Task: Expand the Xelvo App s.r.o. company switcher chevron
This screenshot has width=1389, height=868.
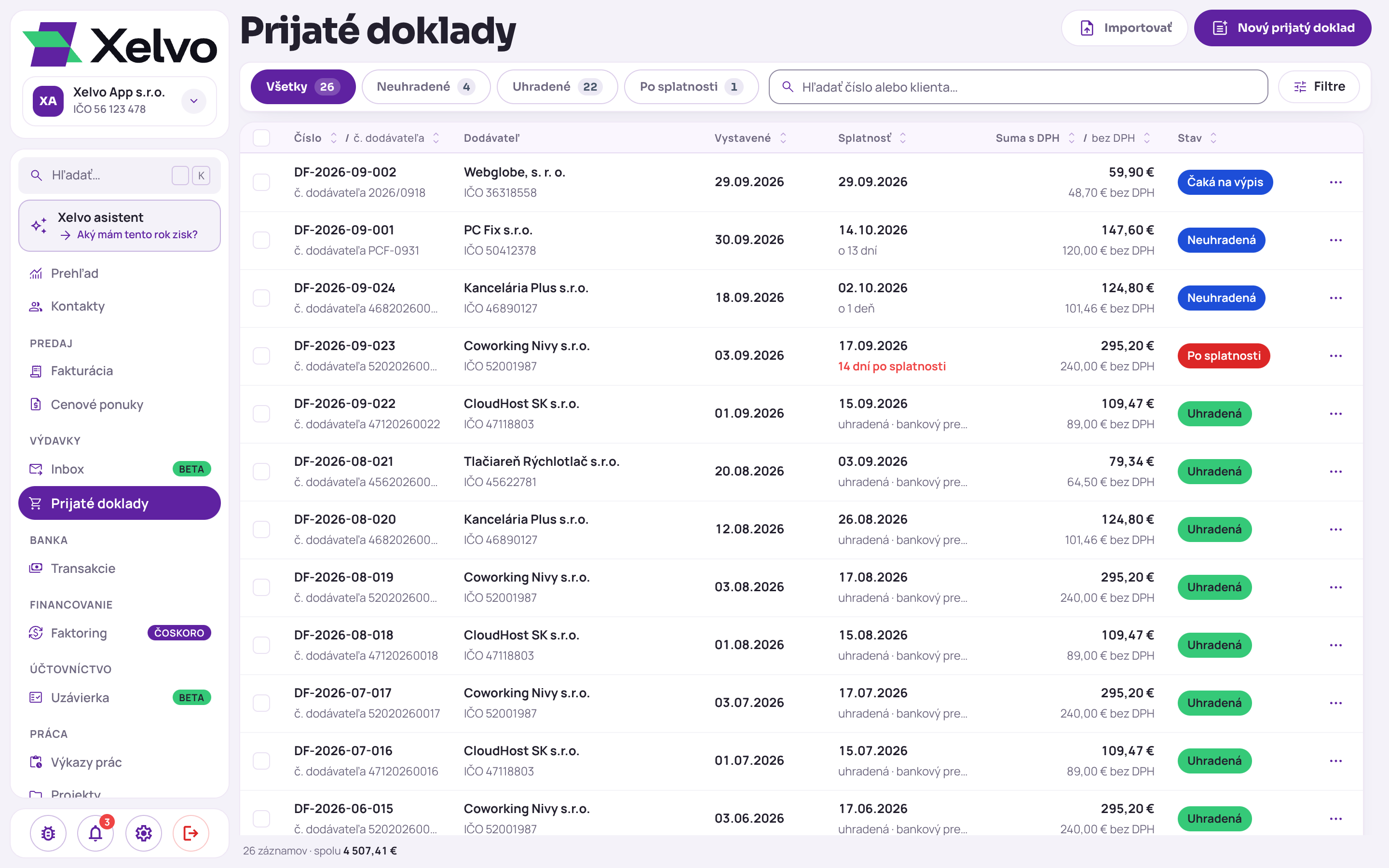Action: click(194, 101)
